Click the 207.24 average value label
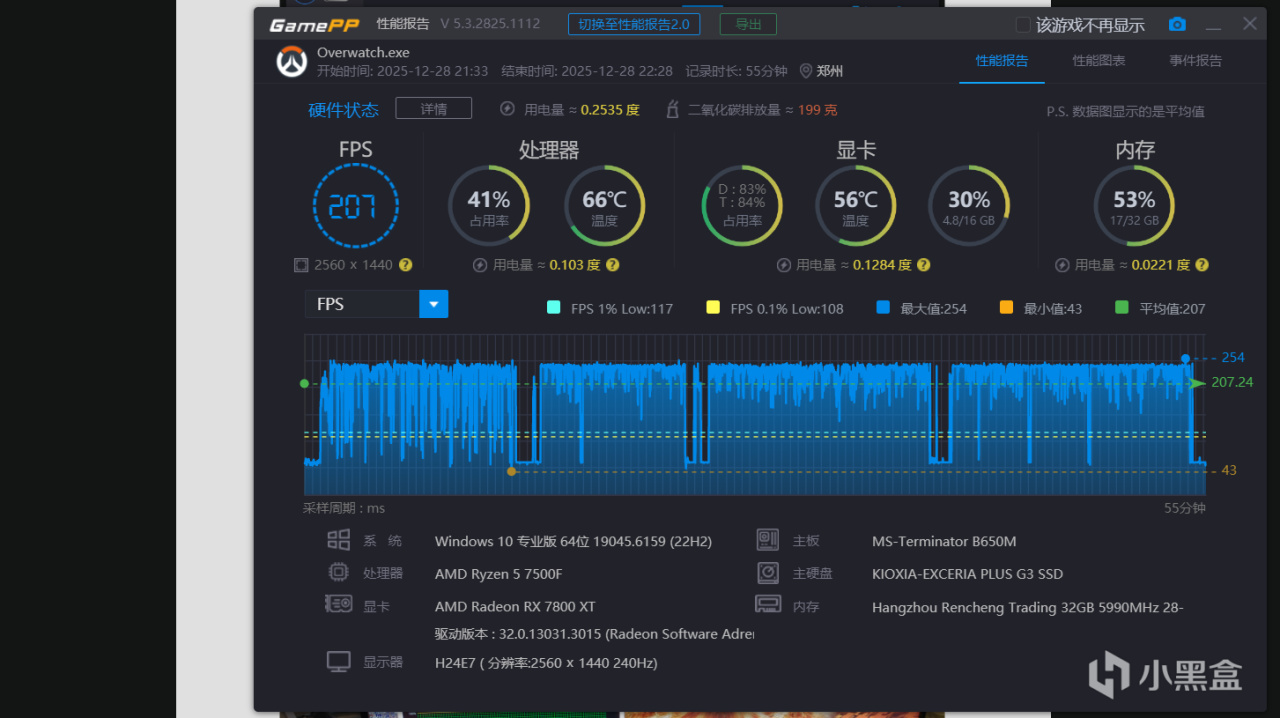Viewport: 1280px width, 718px height. [1231, 382]
